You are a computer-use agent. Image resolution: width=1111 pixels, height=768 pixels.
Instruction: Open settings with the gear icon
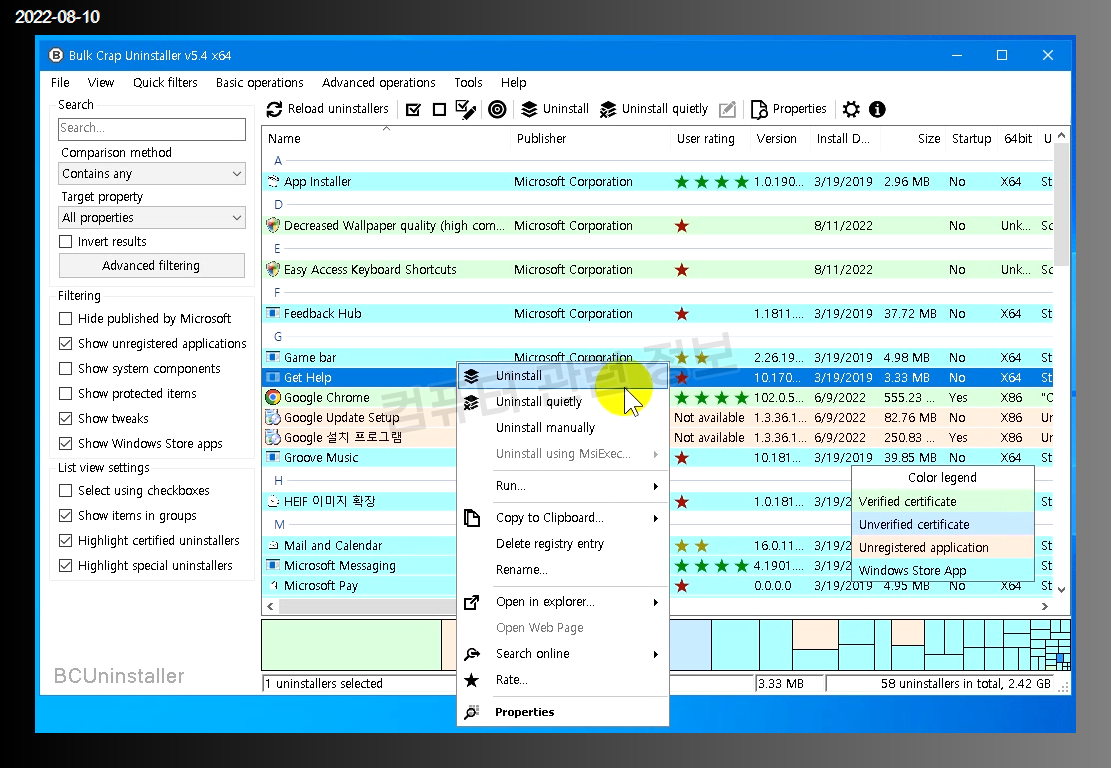coord(851,109)
